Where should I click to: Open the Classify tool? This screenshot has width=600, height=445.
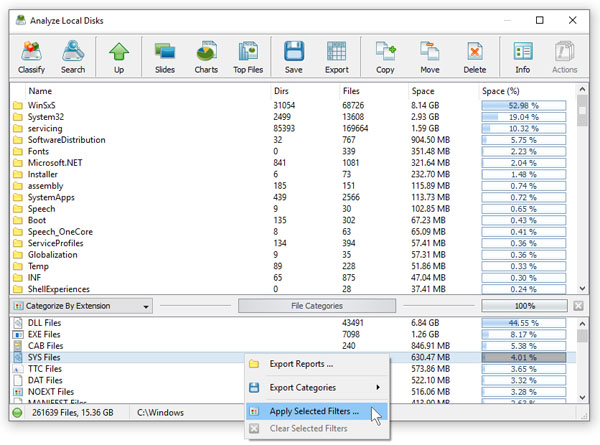31,57
